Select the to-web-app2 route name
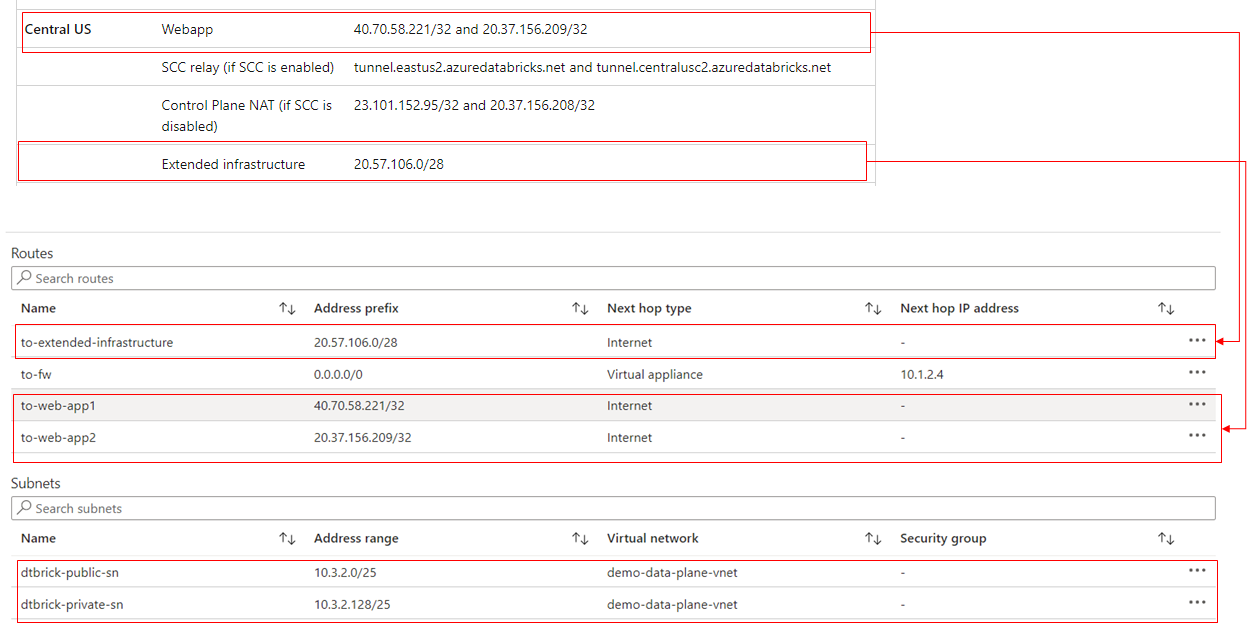The width and height of the screenshot is (1247, 632). point(58,437)
